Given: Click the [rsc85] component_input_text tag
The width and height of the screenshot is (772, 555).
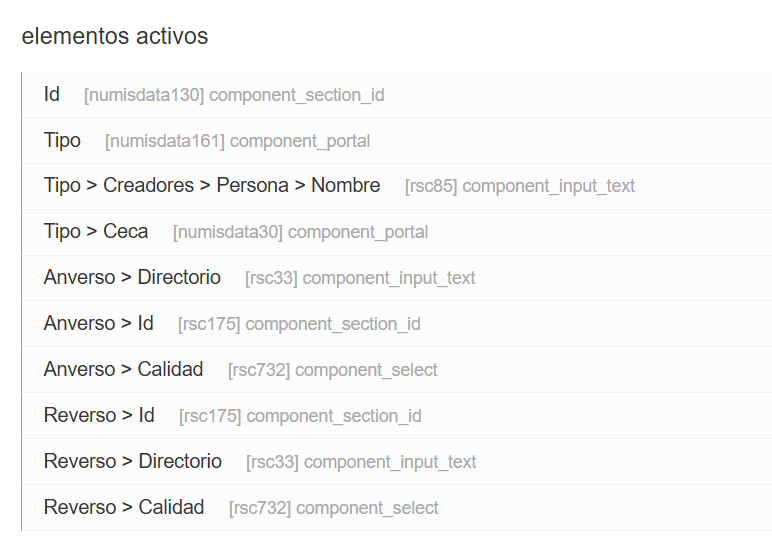Looking at the screenshot, I should pos(519,187).
